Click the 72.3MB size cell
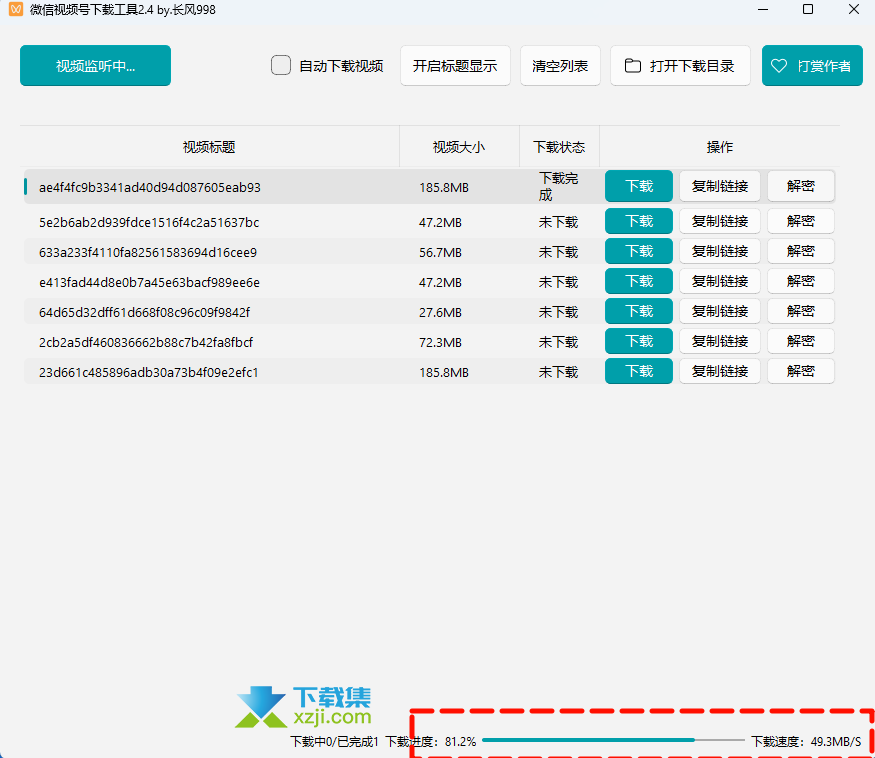Viewport: 875px width, 758px height. pos(440,343)
